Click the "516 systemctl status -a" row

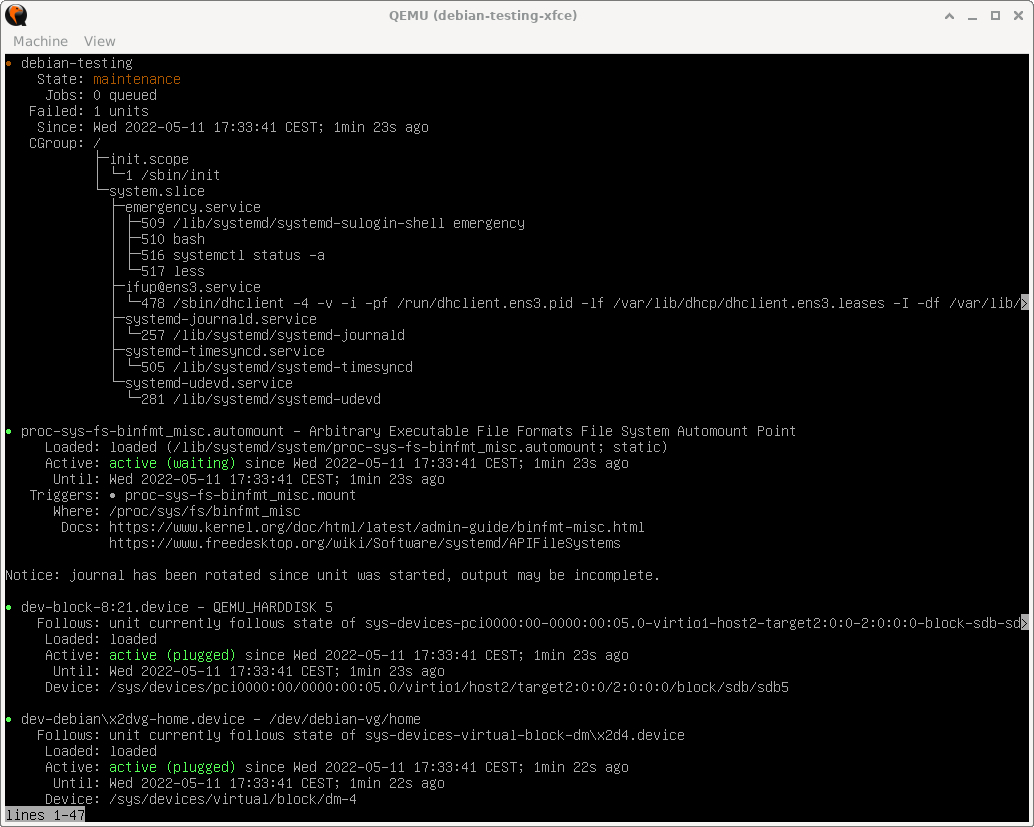pyautogui.click(x=233, y=255)
